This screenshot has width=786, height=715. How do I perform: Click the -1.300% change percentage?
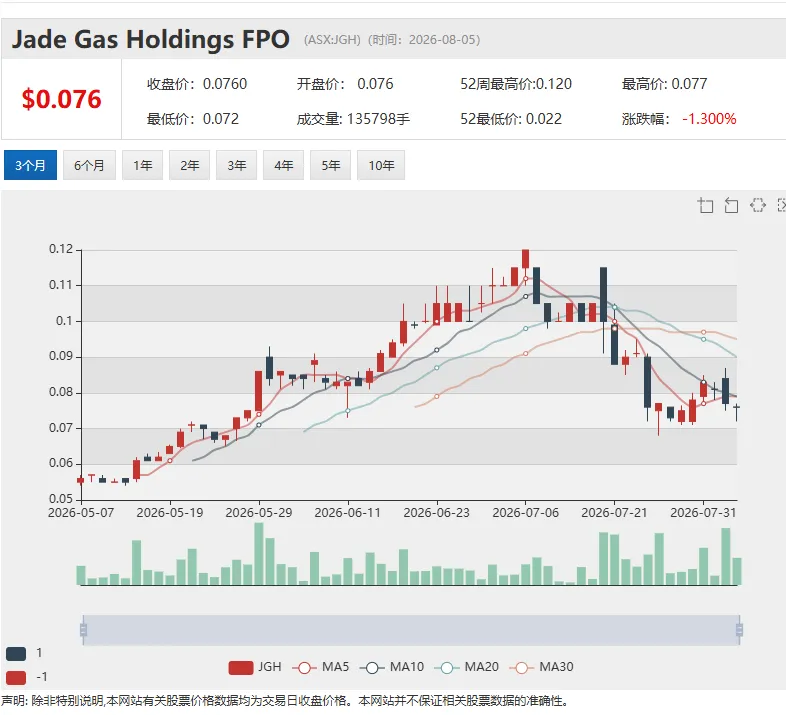tap(709, 119)
